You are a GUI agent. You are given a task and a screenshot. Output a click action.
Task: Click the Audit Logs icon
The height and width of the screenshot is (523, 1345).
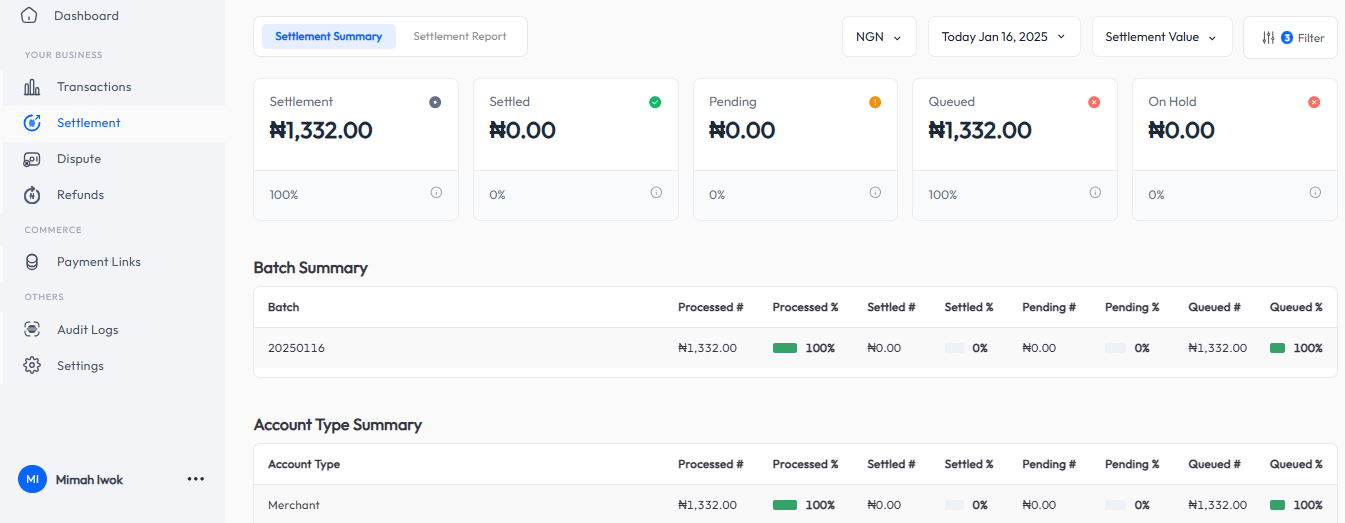32,330
